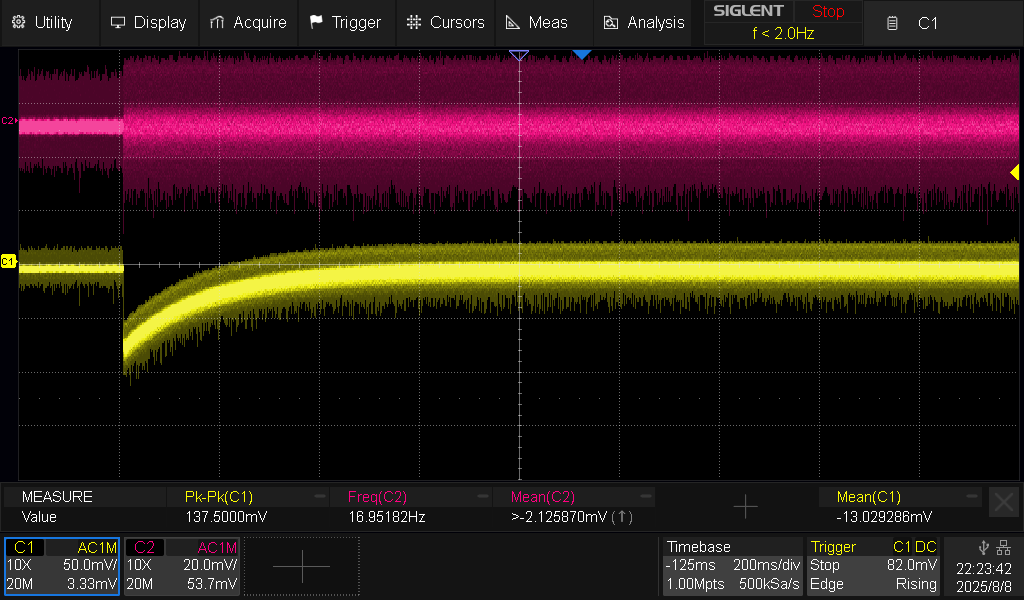Click the USB status icon
The image size is (1024, 600).
coord(983,547)
